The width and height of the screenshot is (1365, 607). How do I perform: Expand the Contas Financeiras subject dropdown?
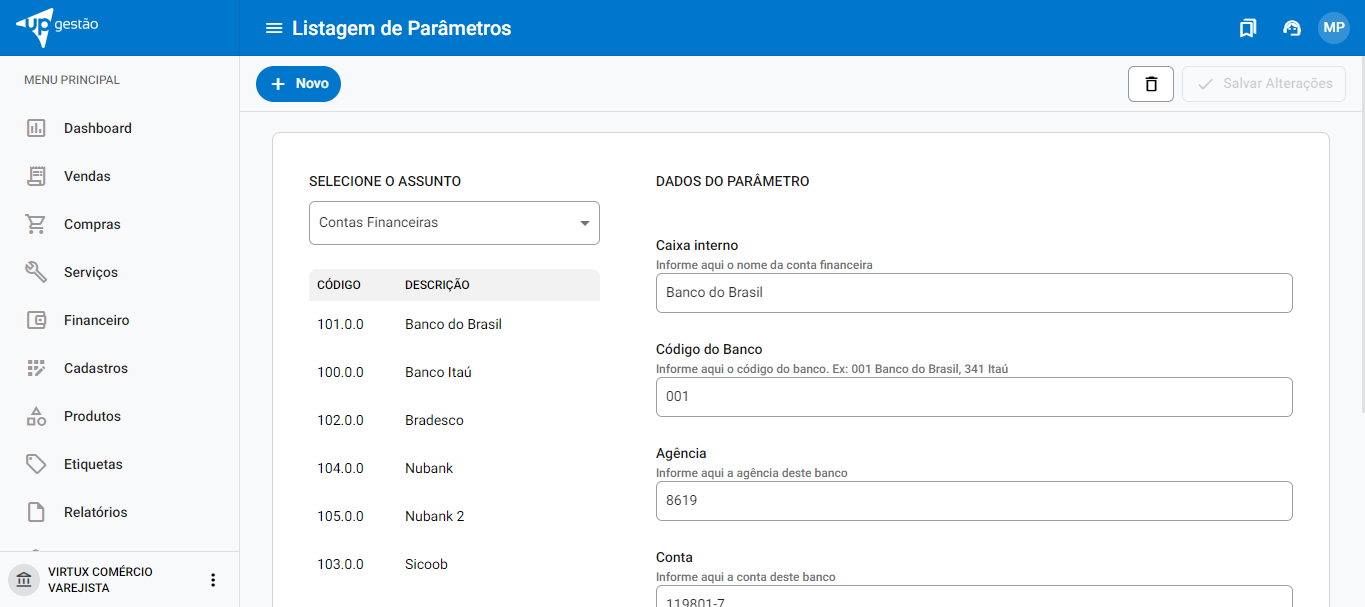(x=454, y=223)
